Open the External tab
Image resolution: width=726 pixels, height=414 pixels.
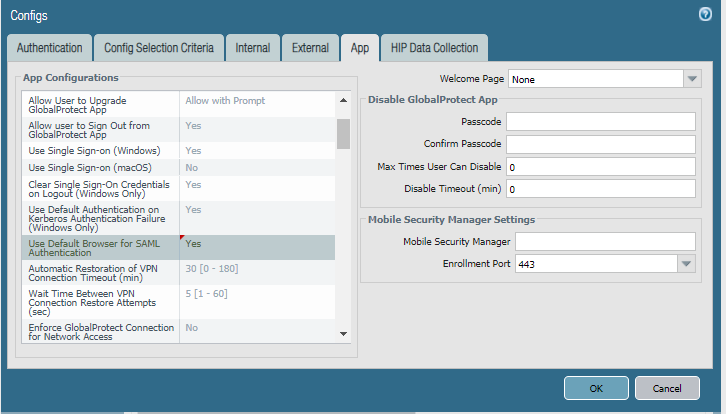[310, 48]
